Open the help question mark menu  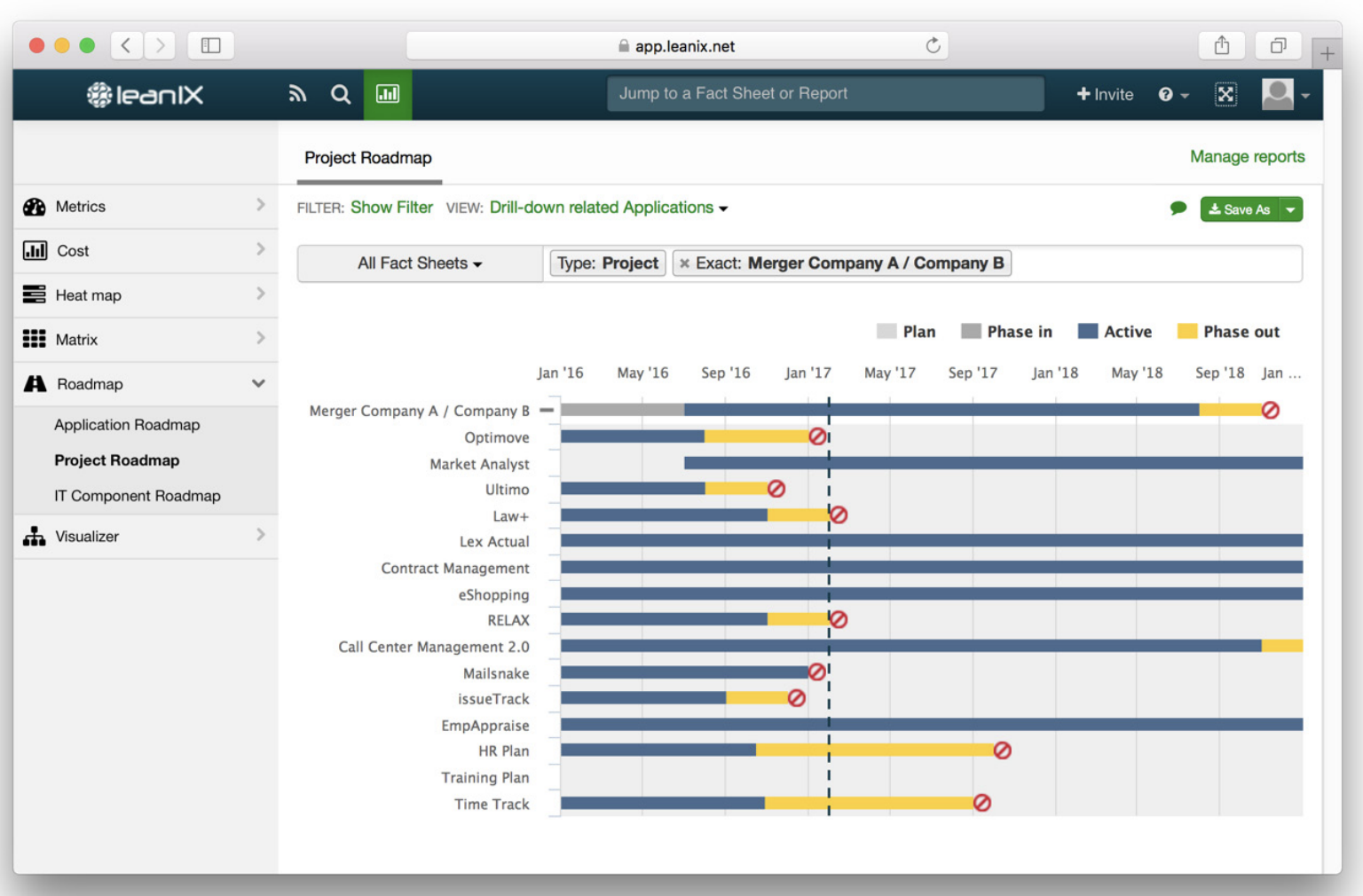click(1173, 94)
